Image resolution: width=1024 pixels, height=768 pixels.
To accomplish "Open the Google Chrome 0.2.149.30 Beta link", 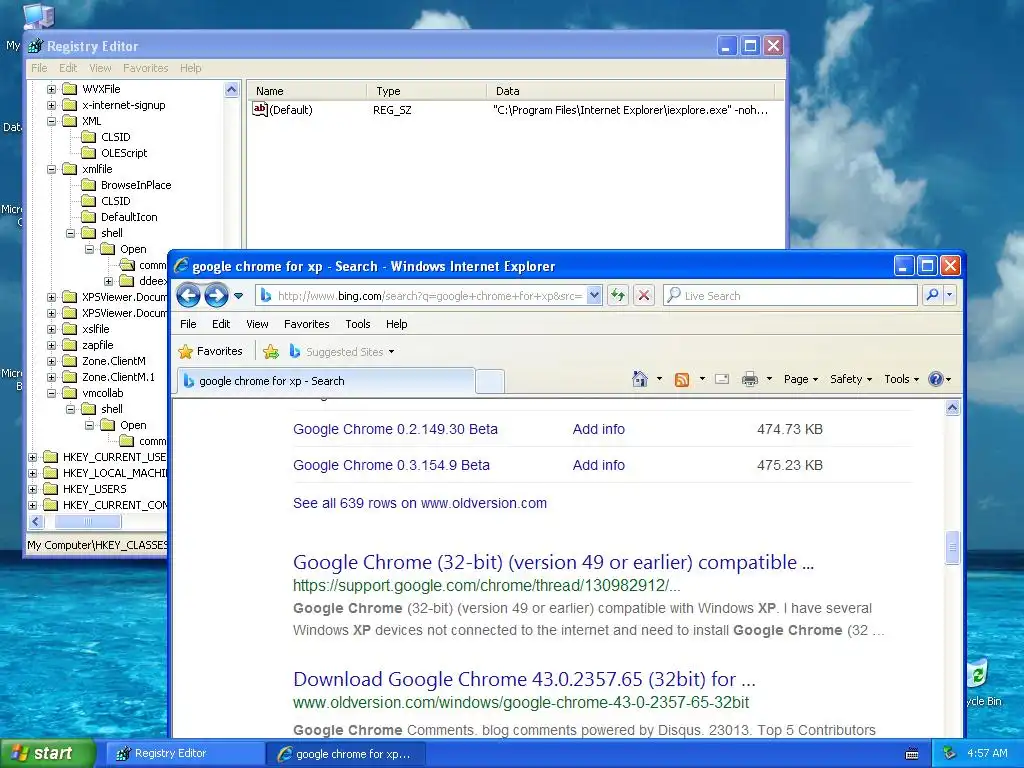I will (395, 429).
